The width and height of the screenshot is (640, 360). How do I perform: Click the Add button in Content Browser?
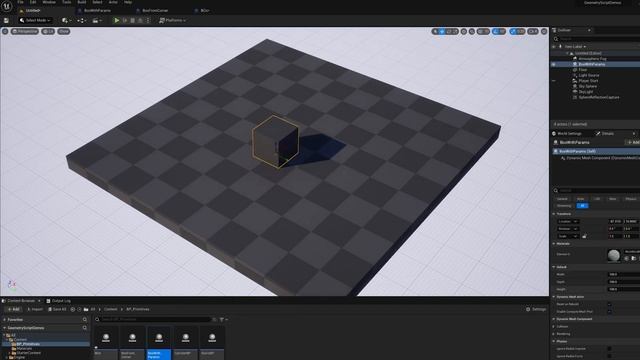pyautogui.click(x=13, y=309)
